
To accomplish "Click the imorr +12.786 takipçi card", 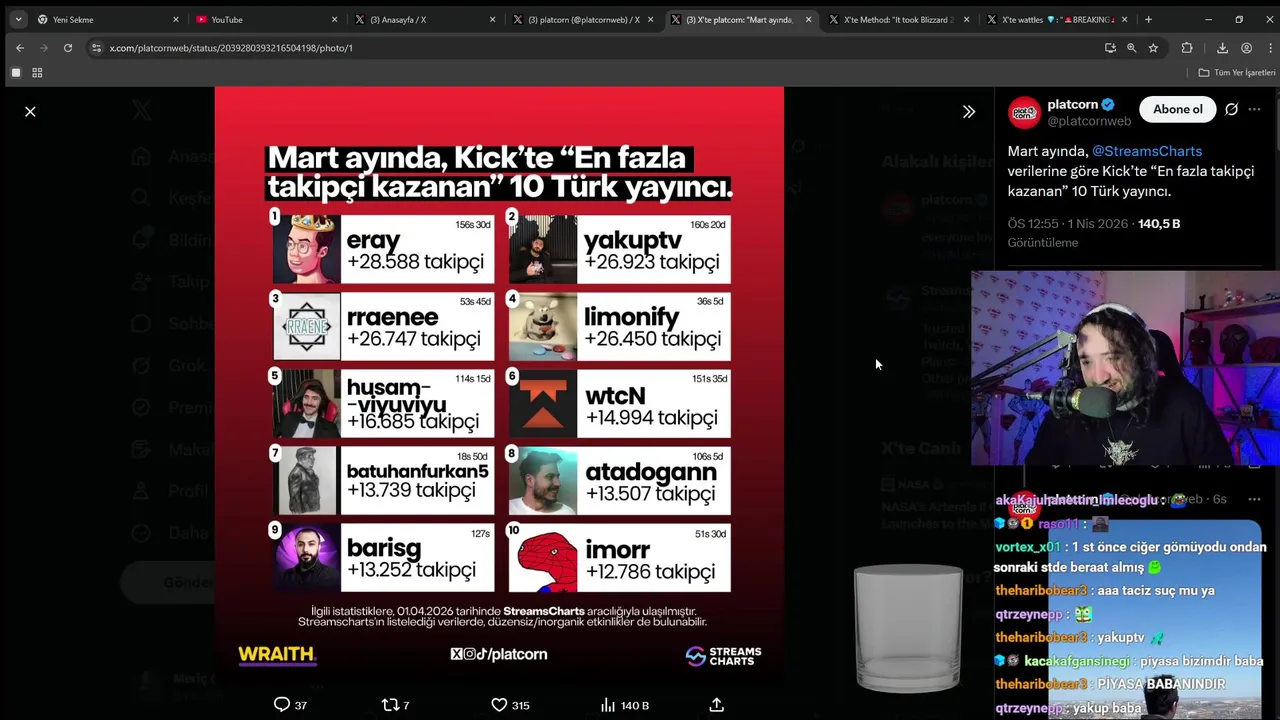I will point(619,558).
